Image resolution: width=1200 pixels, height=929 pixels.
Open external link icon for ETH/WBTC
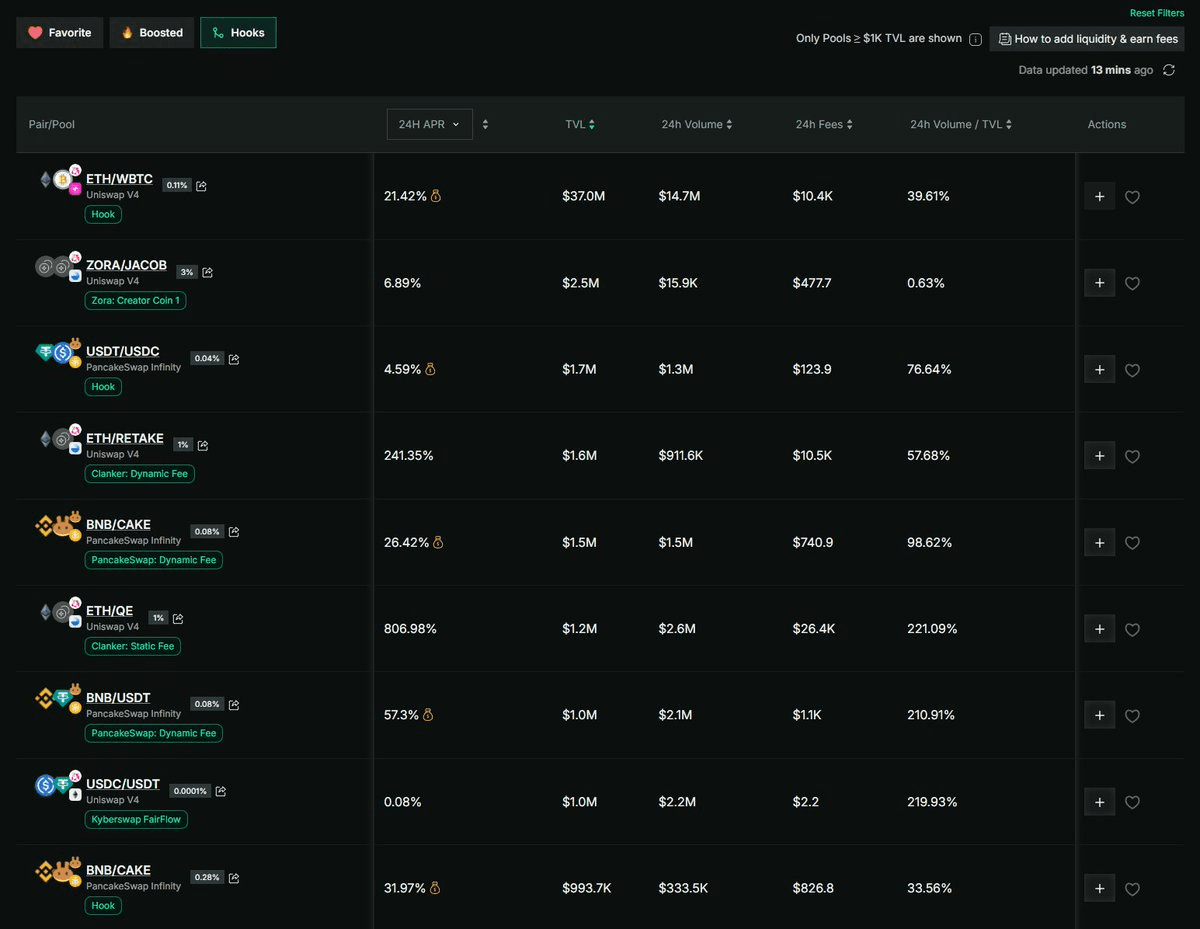pos(202,186)
